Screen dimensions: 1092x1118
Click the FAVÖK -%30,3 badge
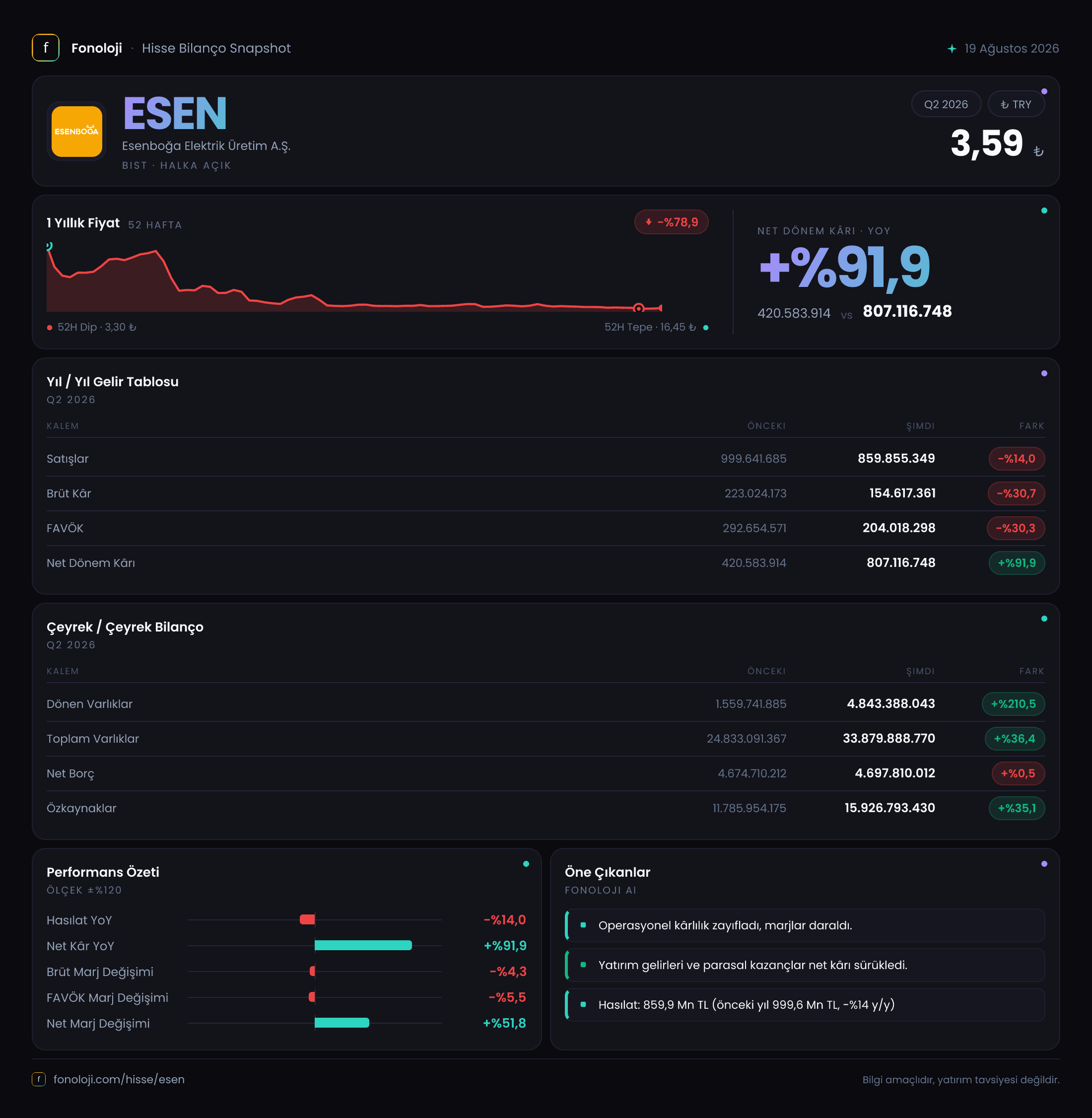click(1015, 528)
